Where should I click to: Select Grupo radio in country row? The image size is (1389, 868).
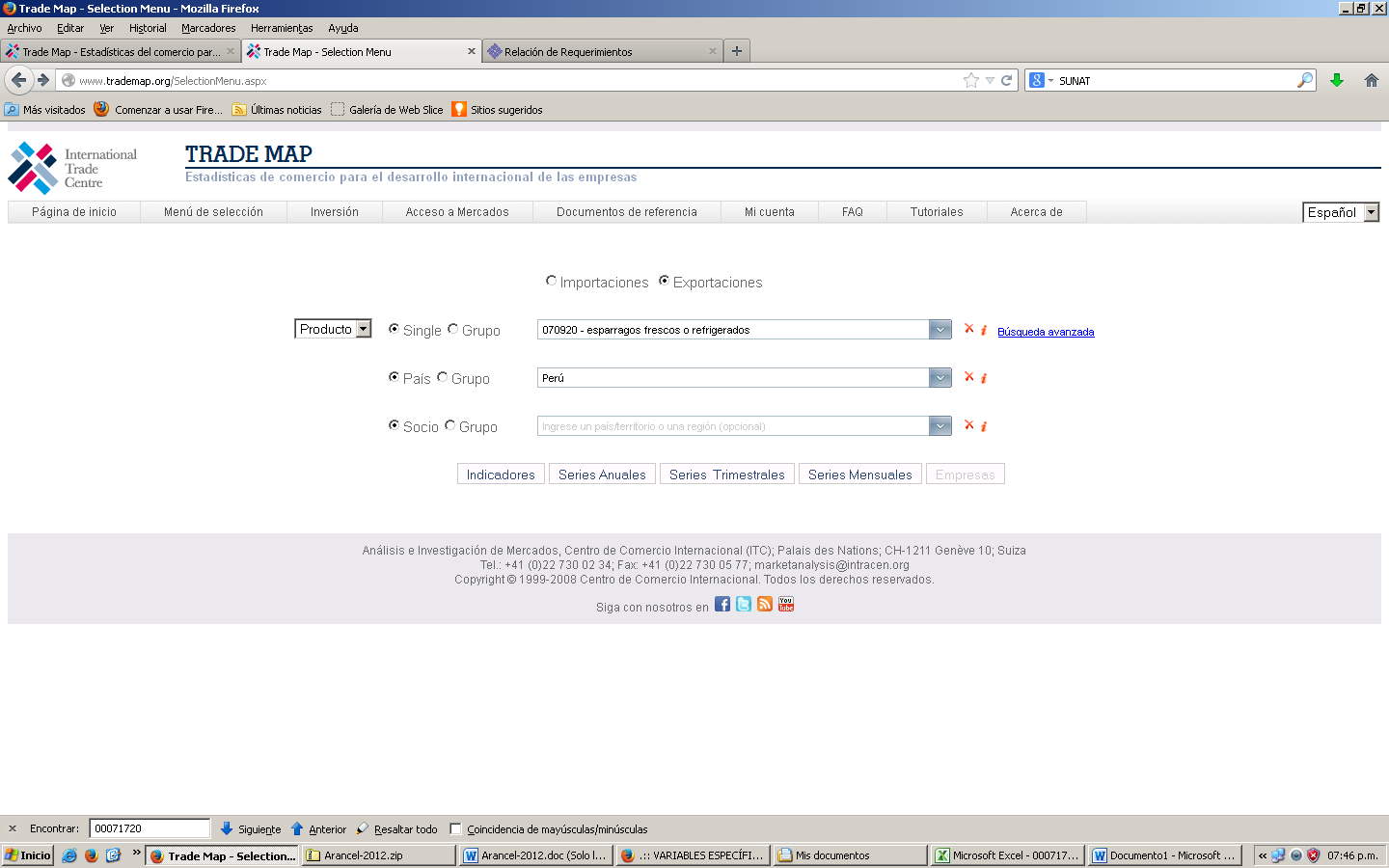(x=442, y=377)
